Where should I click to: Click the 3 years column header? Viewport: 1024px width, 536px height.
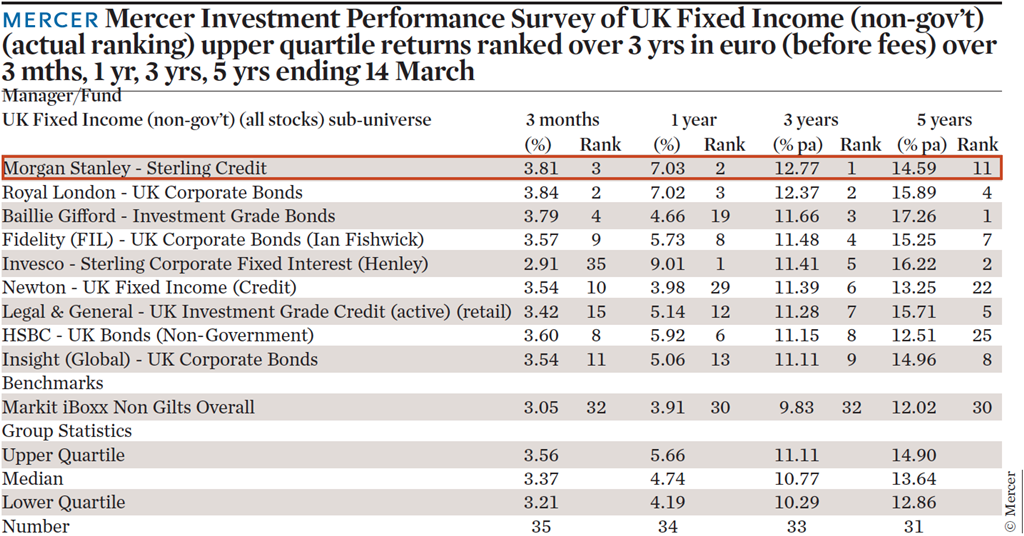pyautogui.click(x=811, y=120)
